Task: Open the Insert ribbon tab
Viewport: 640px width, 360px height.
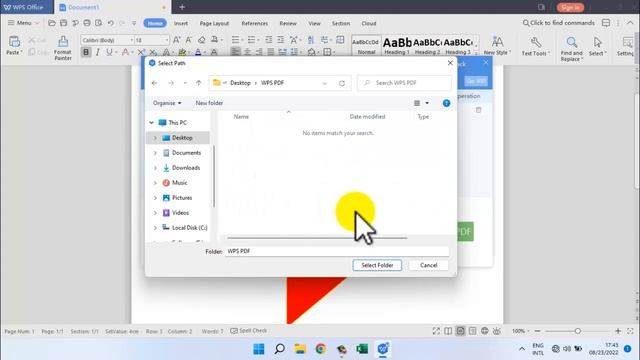Action: [x=181, y=23]
